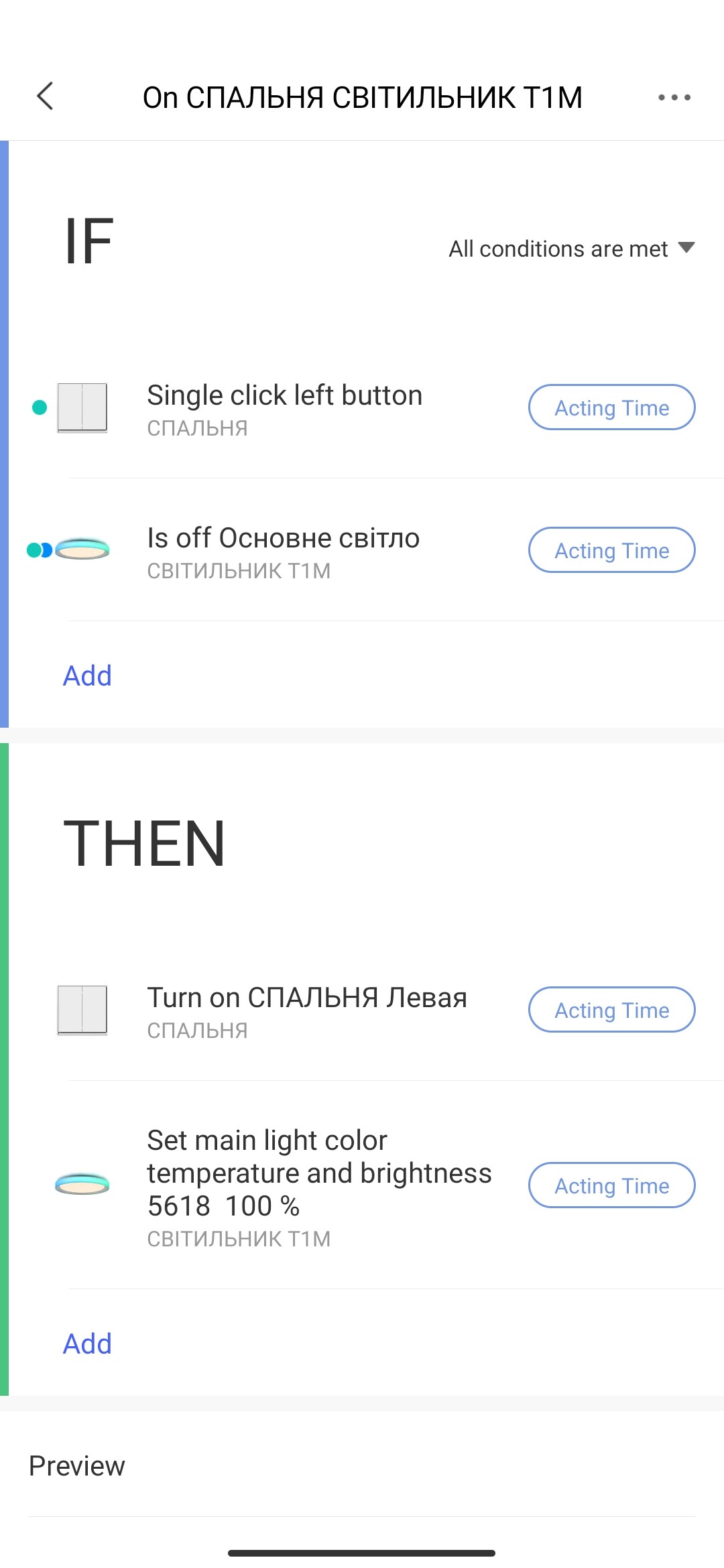This screenshot has height=1568, width=724.
Task: Set Acting Time for Is off Основне світло
Action: (611, 550)
